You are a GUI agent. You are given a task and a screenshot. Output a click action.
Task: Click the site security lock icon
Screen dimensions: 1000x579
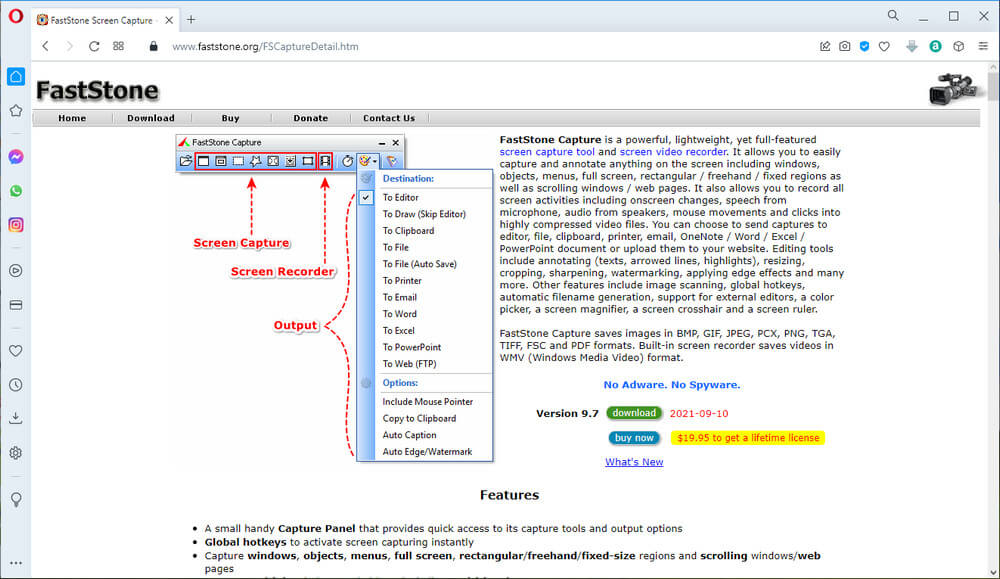coord(153,46)
